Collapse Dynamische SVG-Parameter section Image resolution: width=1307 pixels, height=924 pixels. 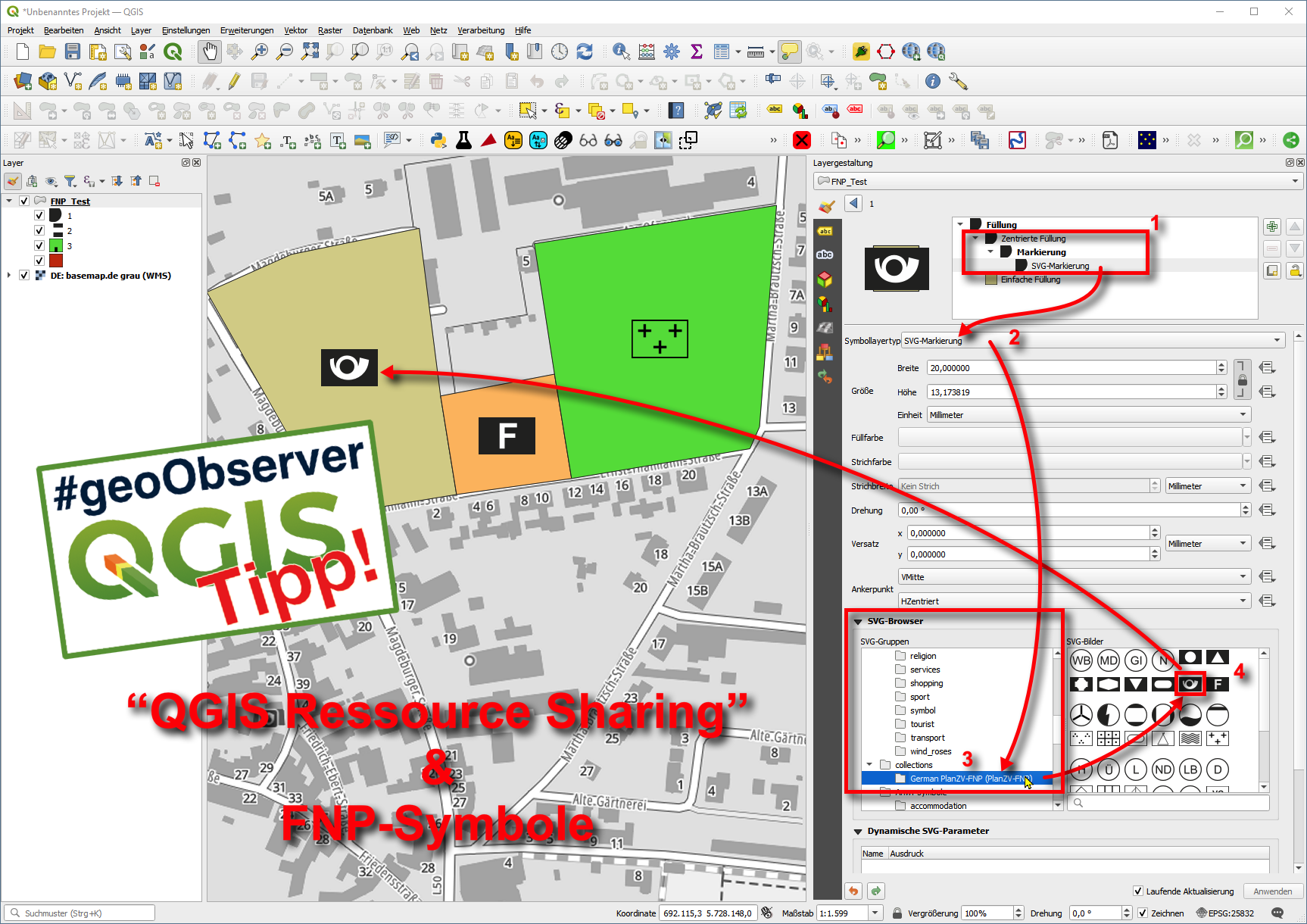pos(858,832)
